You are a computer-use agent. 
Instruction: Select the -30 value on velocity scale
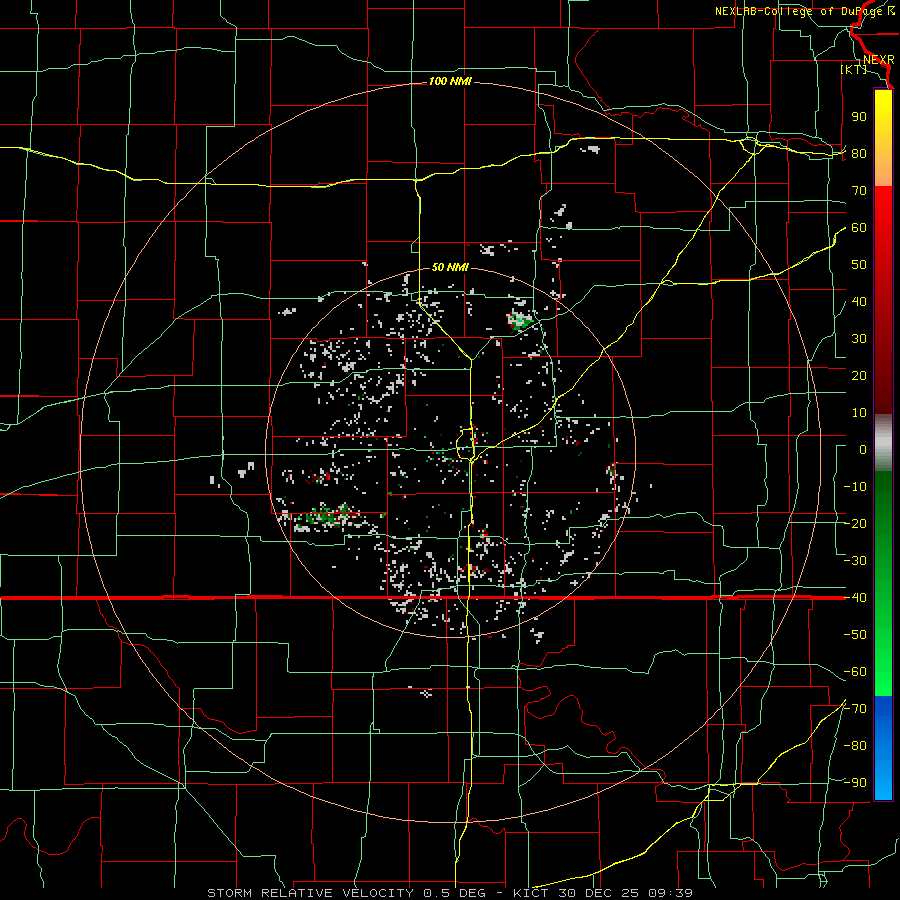pyautogui.click(x=855, y=561)
